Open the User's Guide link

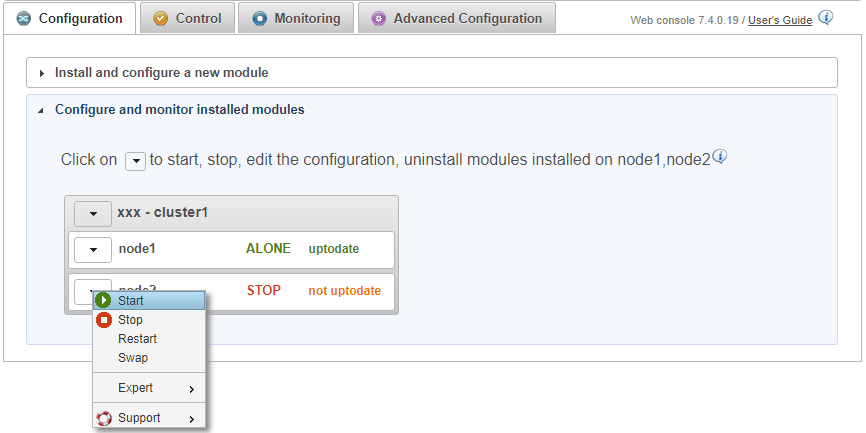(780, 20)
